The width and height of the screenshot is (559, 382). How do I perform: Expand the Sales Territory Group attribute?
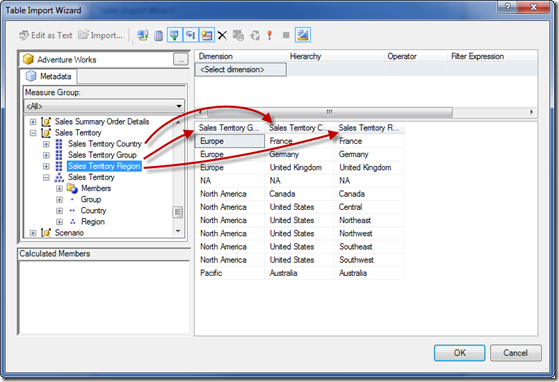tap(46, 155)
